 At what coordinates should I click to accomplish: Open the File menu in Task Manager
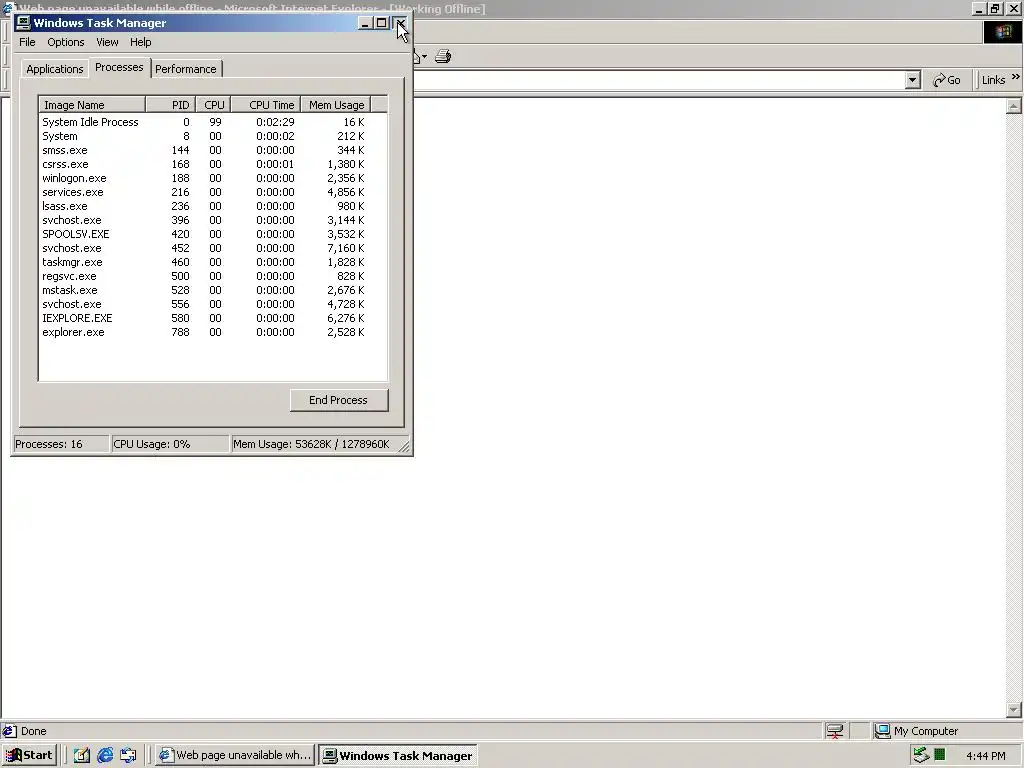pos(27,42)
